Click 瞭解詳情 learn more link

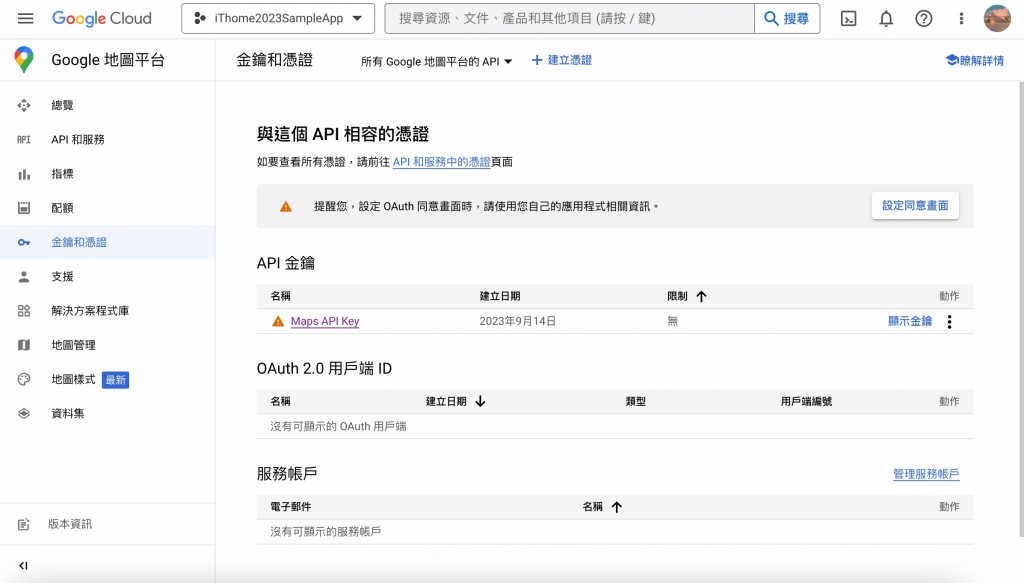[974, 60]
